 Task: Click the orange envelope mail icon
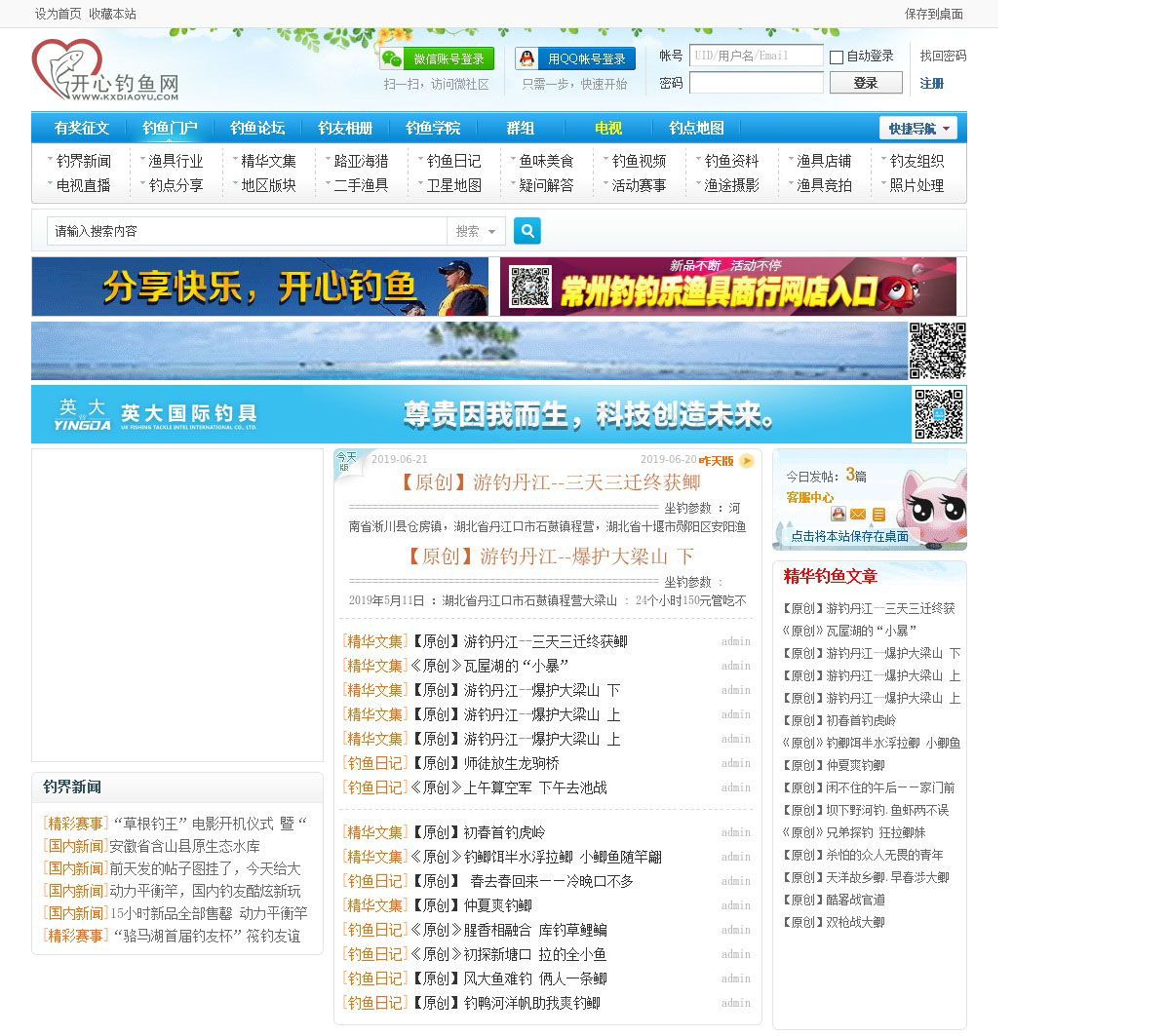858,514
